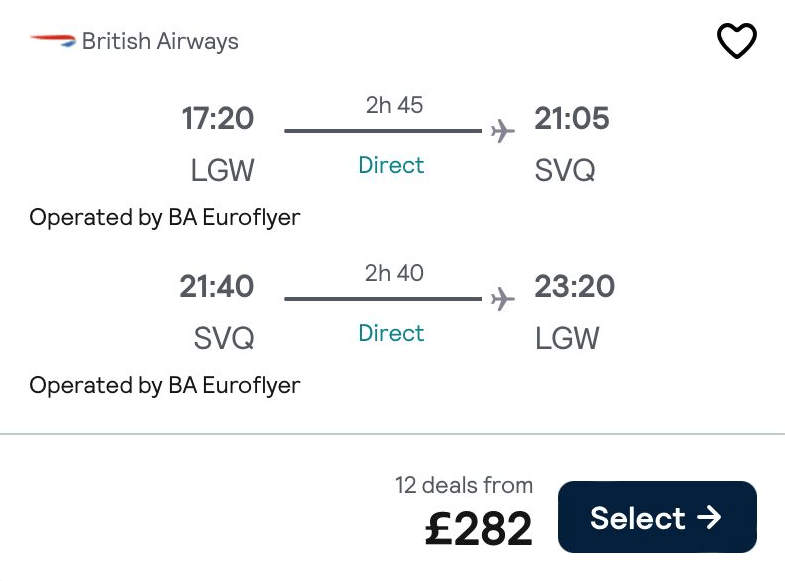Click the 2h 45 flight duration
Image resolution: width=785 pixels, height=581 pixels.
tap(394, 105)
